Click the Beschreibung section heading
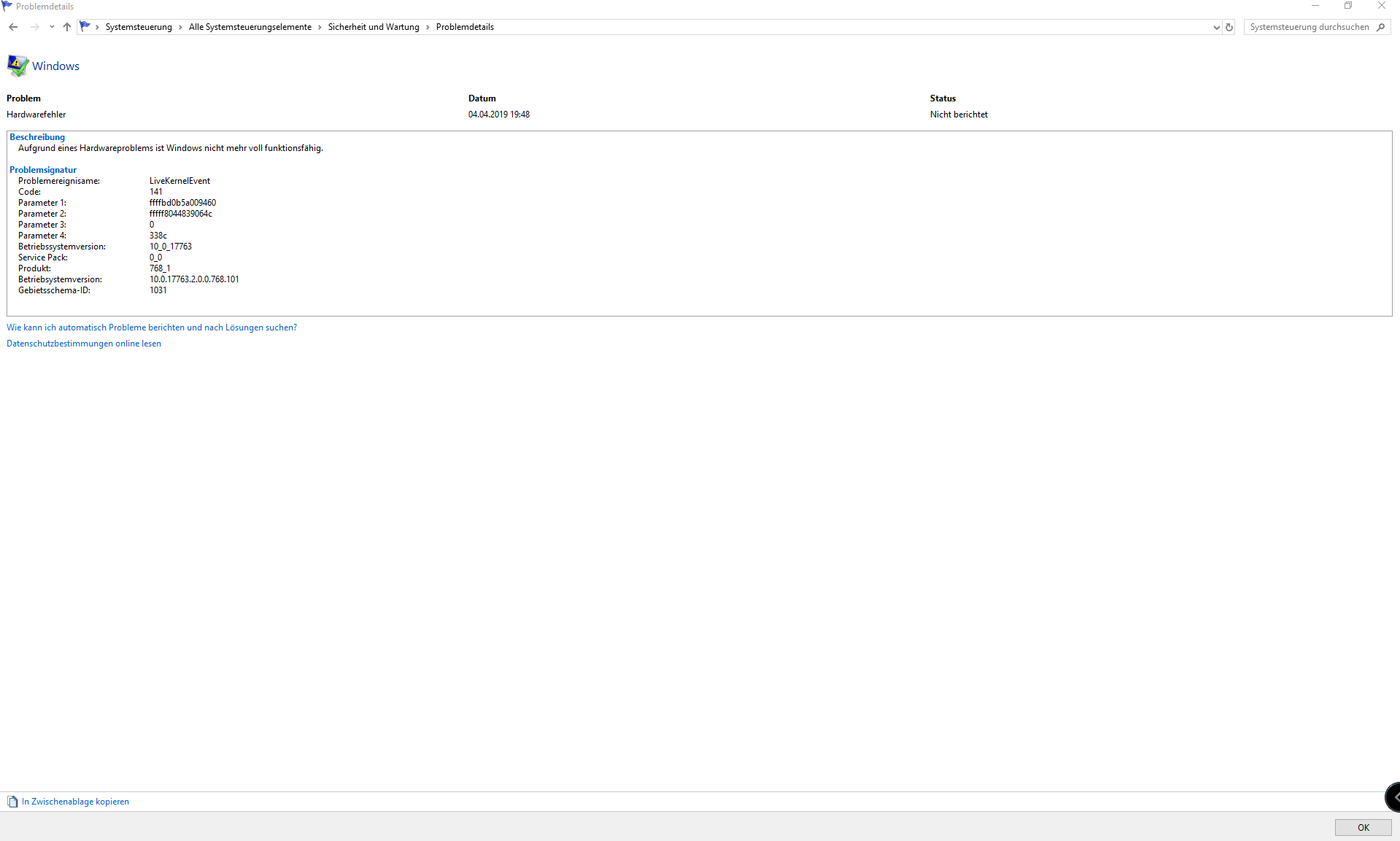 click(37, 137)
